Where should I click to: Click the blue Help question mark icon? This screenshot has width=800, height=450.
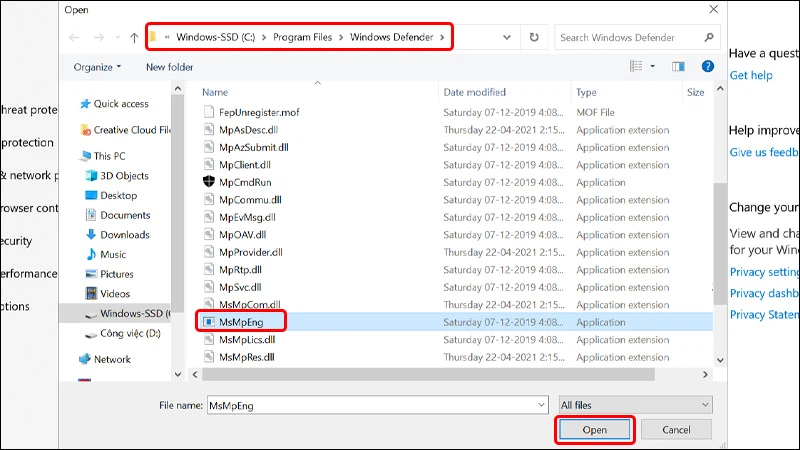(x=708, y=67)
